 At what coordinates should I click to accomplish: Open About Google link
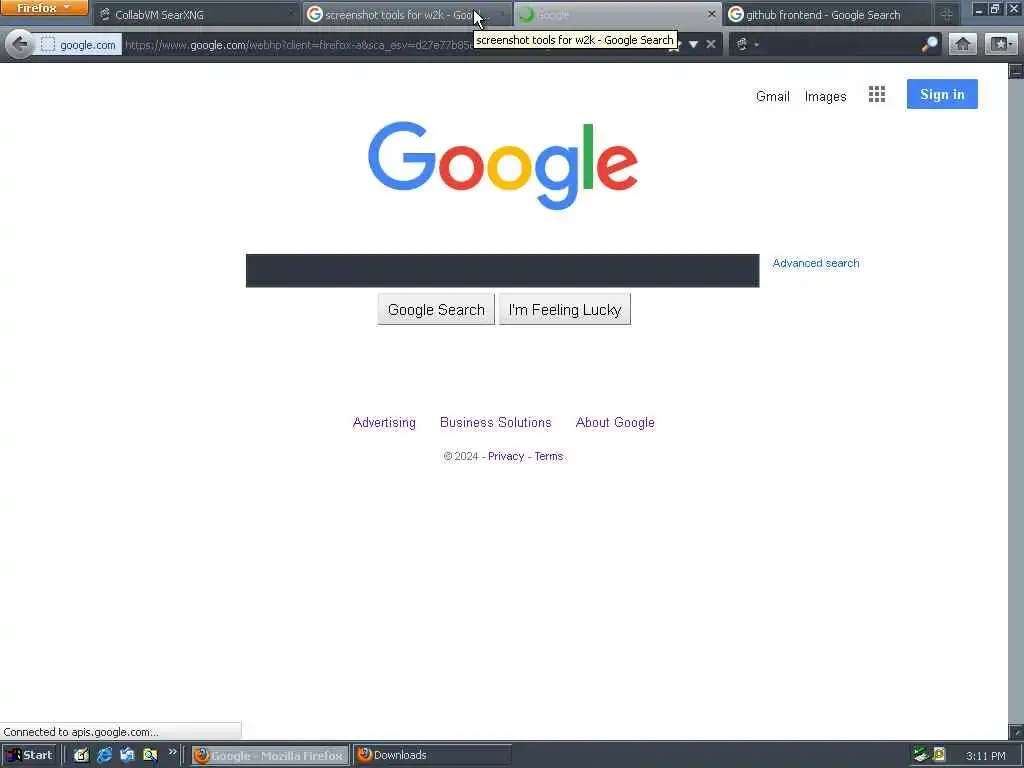[x=615, y=423]
